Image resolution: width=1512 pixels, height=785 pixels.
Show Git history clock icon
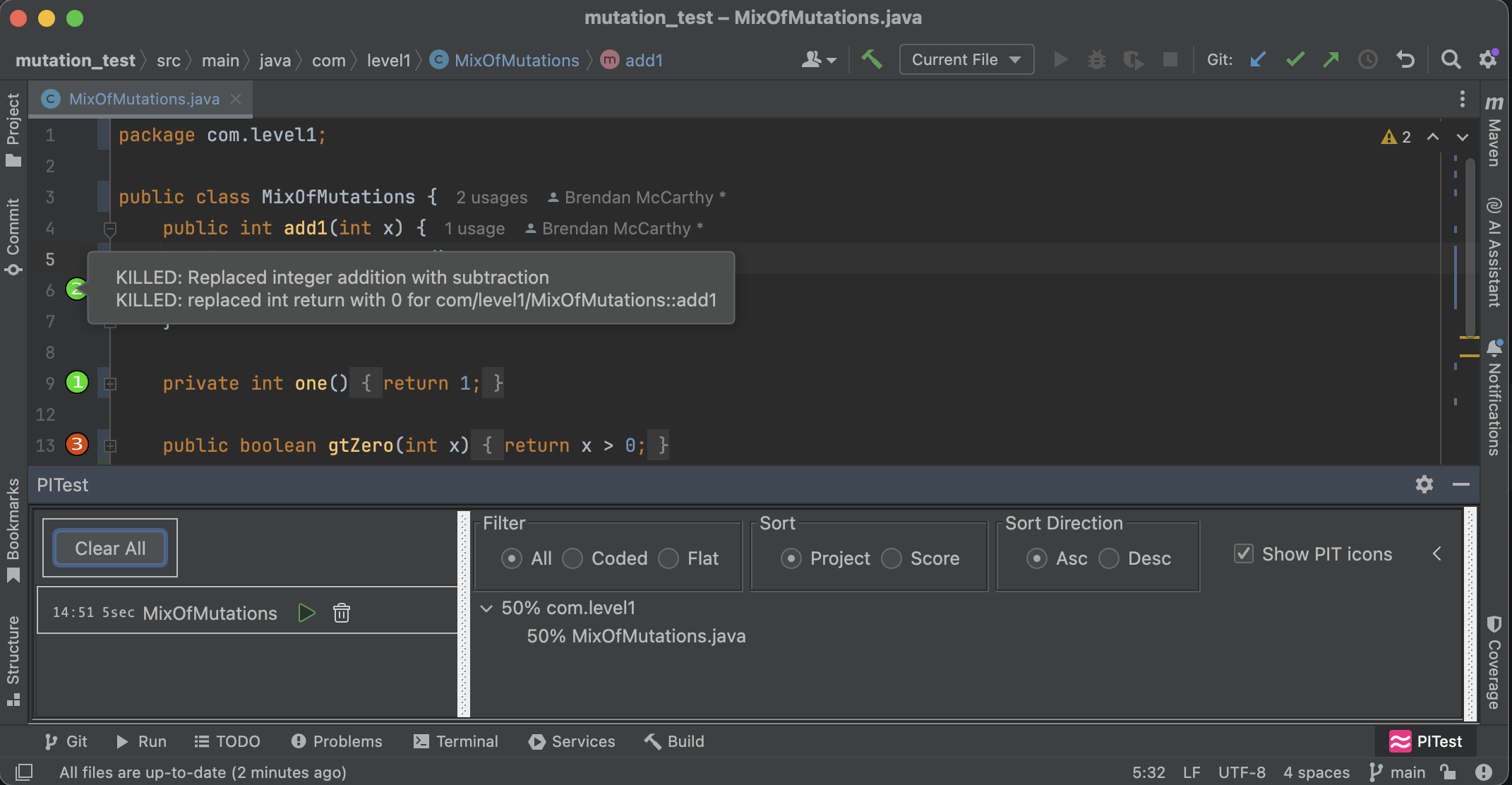click(x=1368, y=59)
